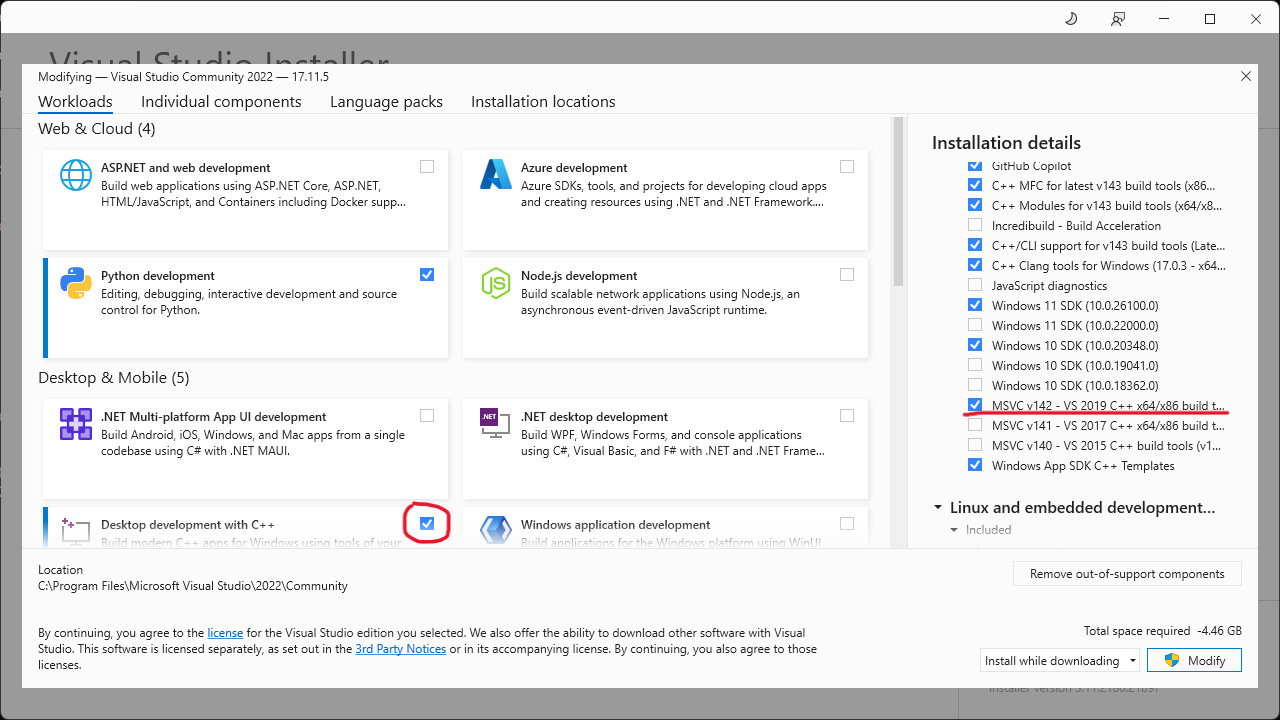Check Windows 10 SDK (10.0.18362.0)
1280x720 pixels.
pyautogui.click(x=975, y=385)
